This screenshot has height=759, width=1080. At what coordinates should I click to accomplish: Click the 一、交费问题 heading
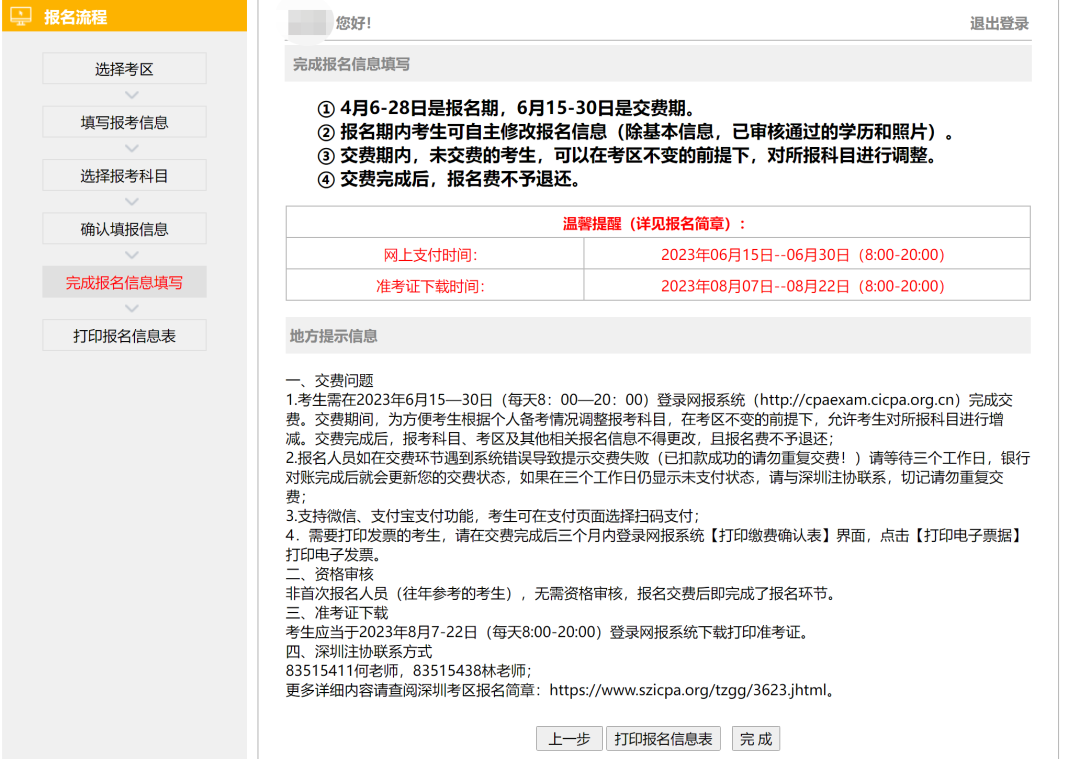330,380
